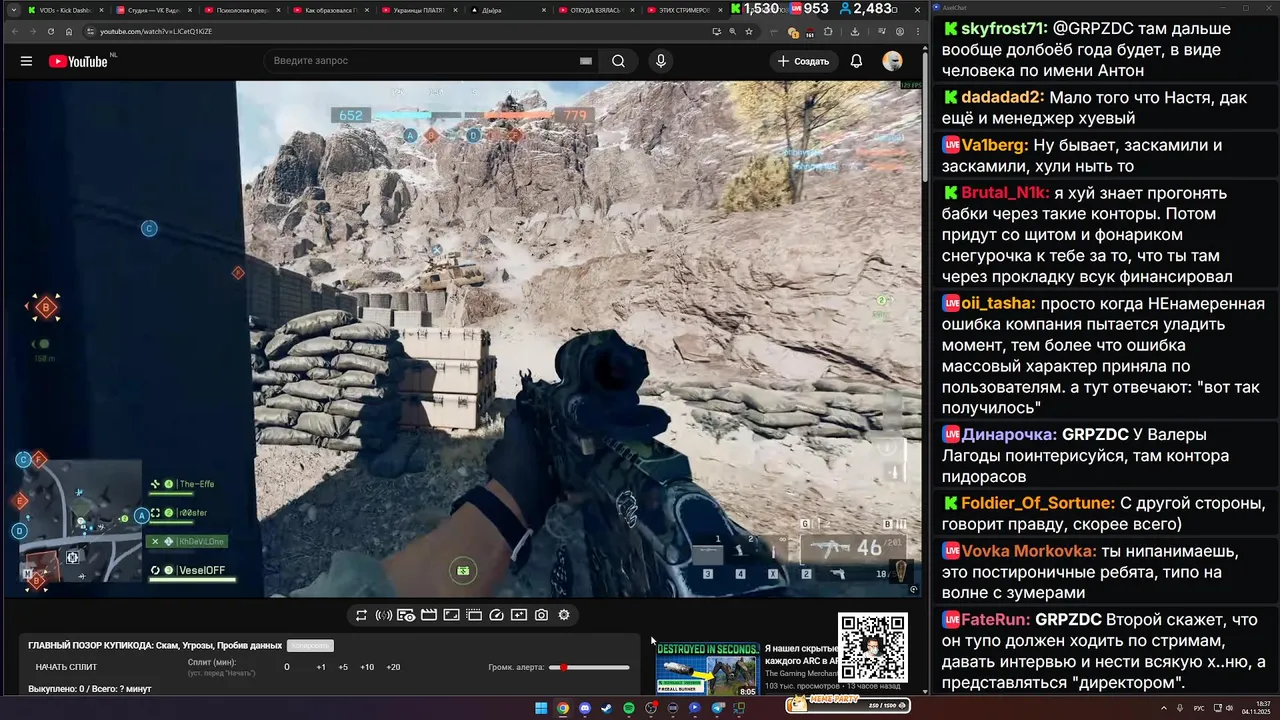The image size is (1280, 720).
Task: Open the page zoom magnifier in address bar
Action: pyautogui.click(x=733, y=31)
